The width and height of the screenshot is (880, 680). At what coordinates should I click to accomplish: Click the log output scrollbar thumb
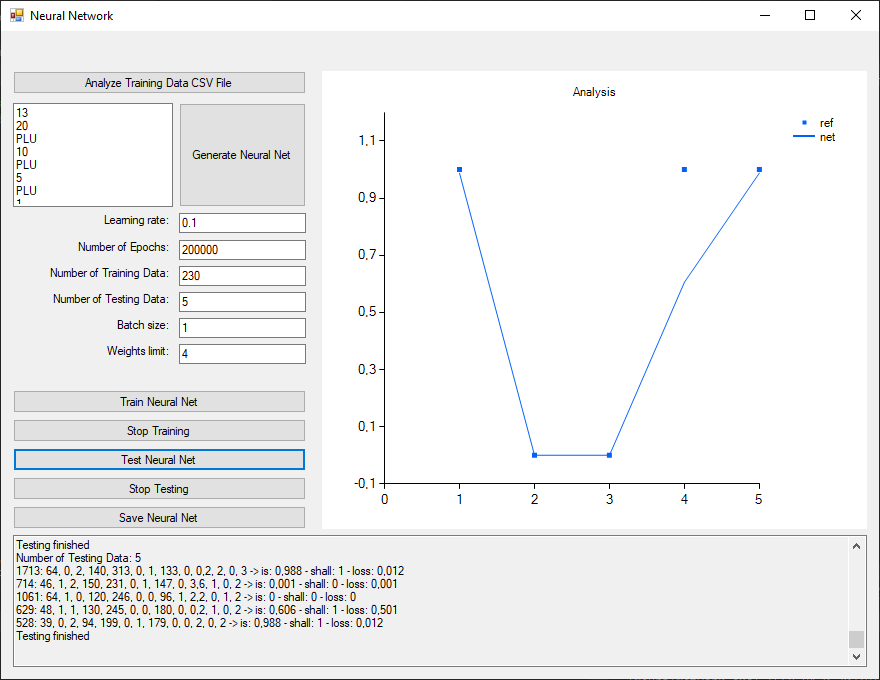(x=857, y=639)
